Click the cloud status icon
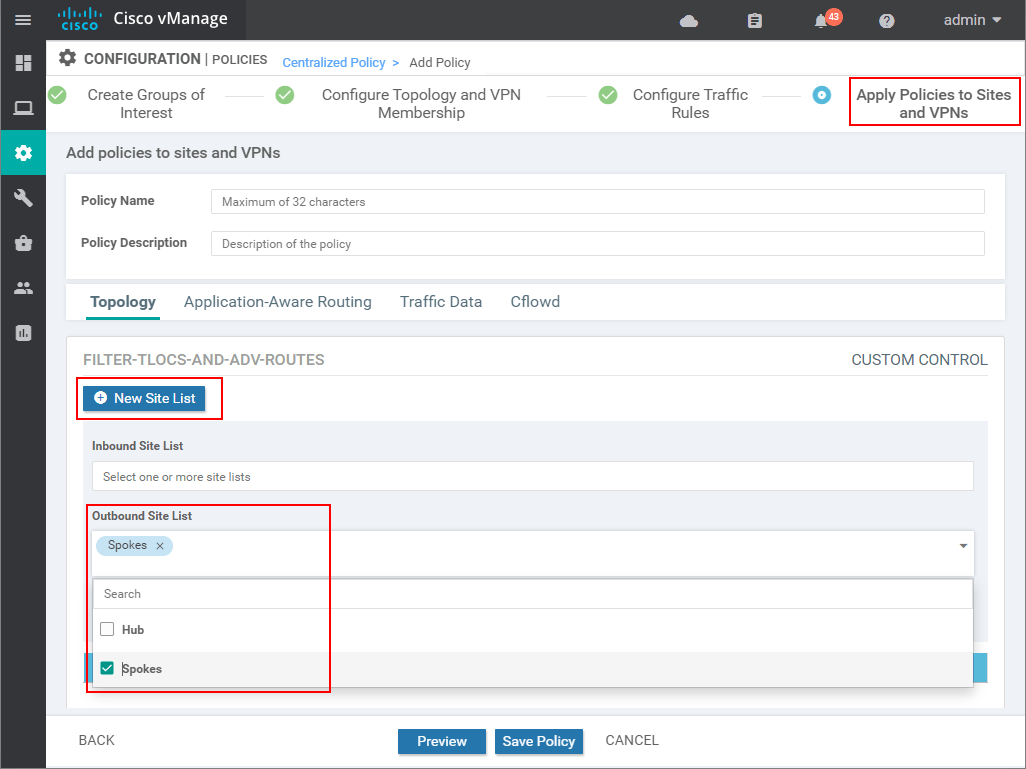 (x=690, y=19)
